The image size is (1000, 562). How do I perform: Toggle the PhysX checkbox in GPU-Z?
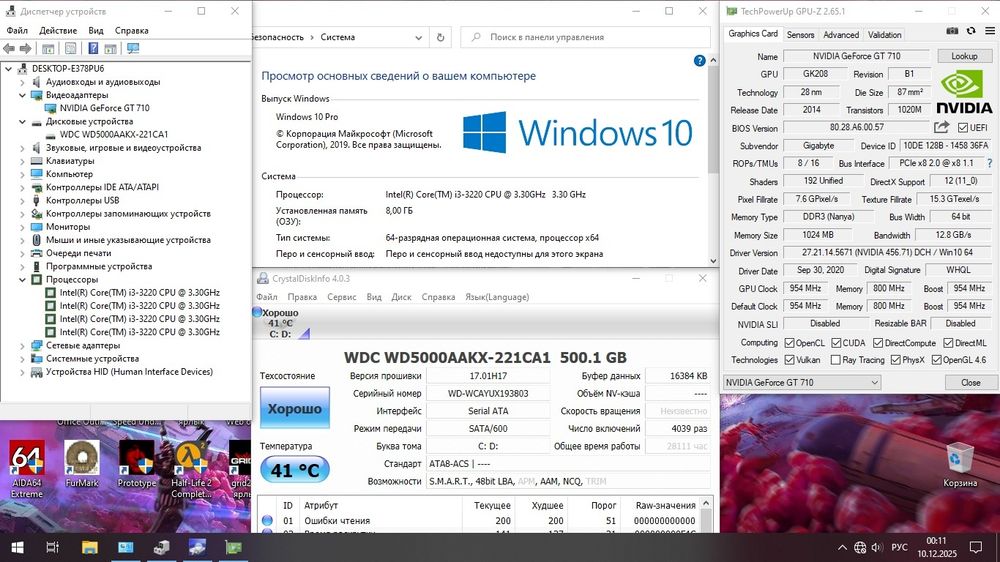(x=895, y=360)
